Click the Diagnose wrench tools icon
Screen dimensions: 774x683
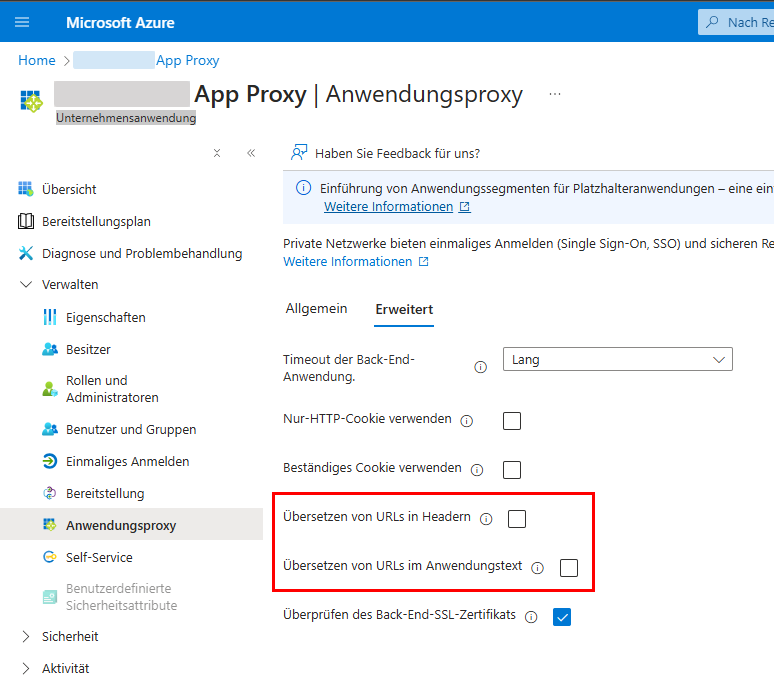coord(26,253)
